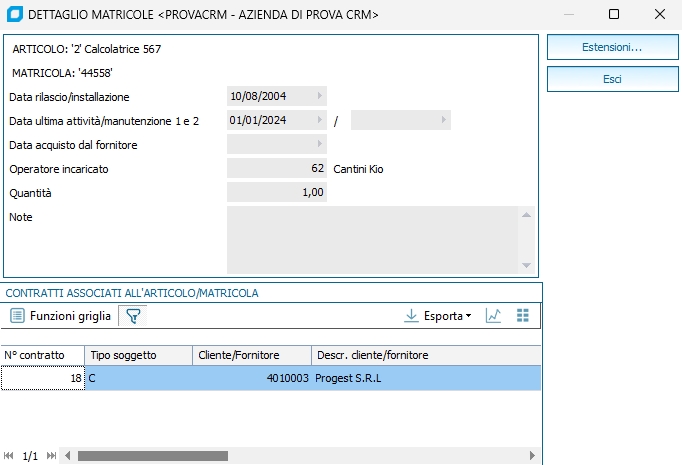
Task: Click the Quantità field 1,00
Action: click(277, 192)
